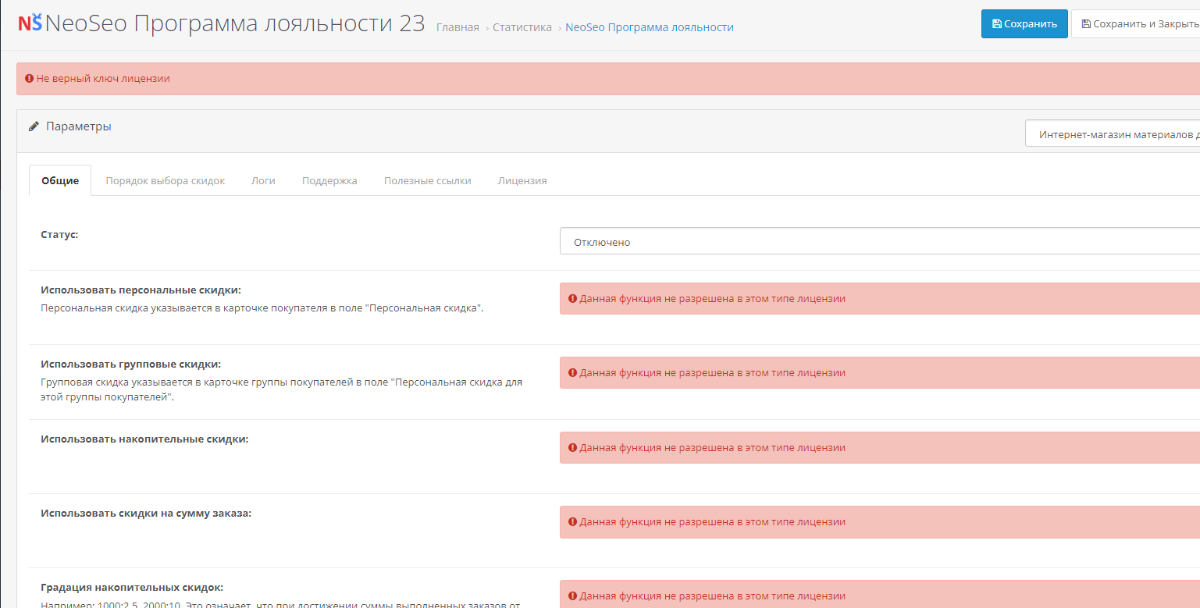This screenshot has width=1200, height=608.
Task: Click the error icon beside Не верный ключ лицензии
Action: (x=29, y=78)
